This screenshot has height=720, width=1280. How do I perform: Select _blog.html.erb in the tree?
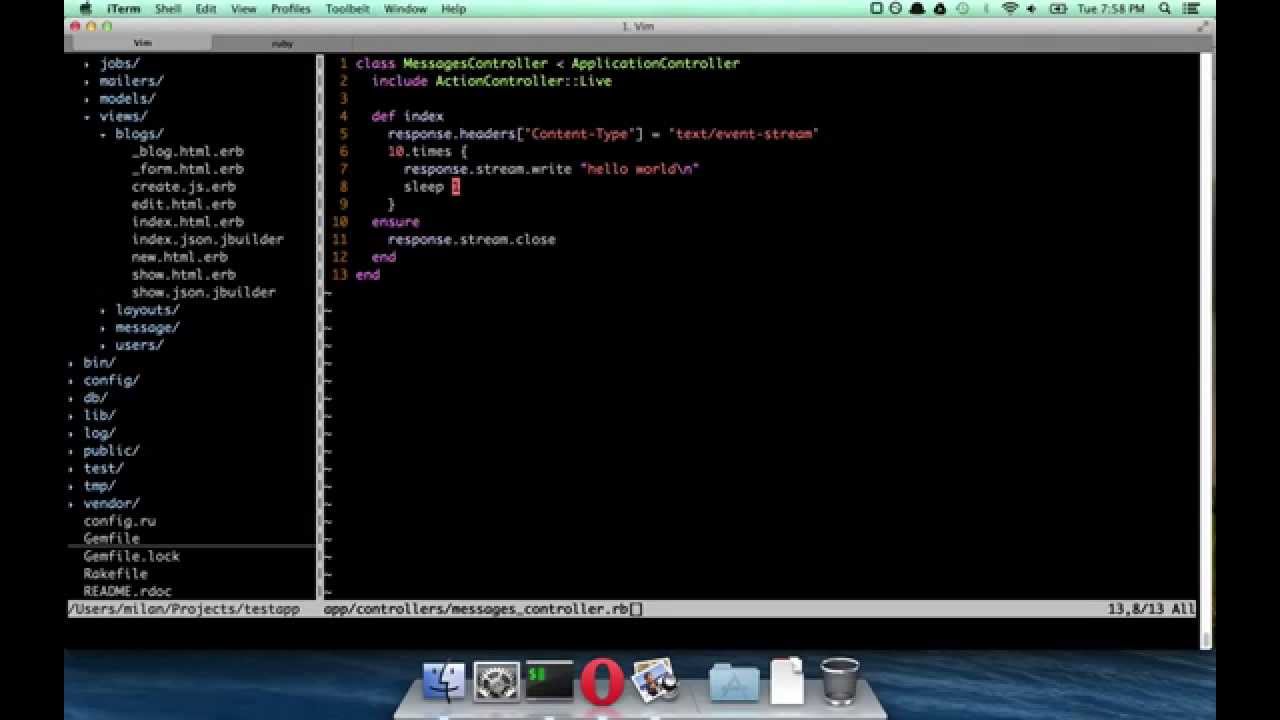click(187, 152)
